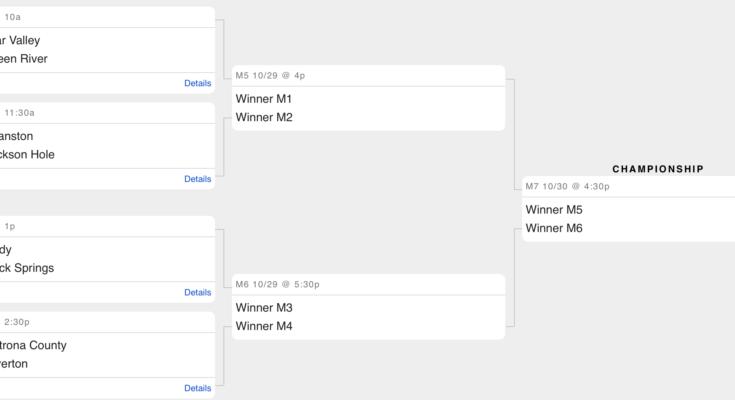
Task: Select Winner M6 slot in championship match
Action: (x=554, y=228)
